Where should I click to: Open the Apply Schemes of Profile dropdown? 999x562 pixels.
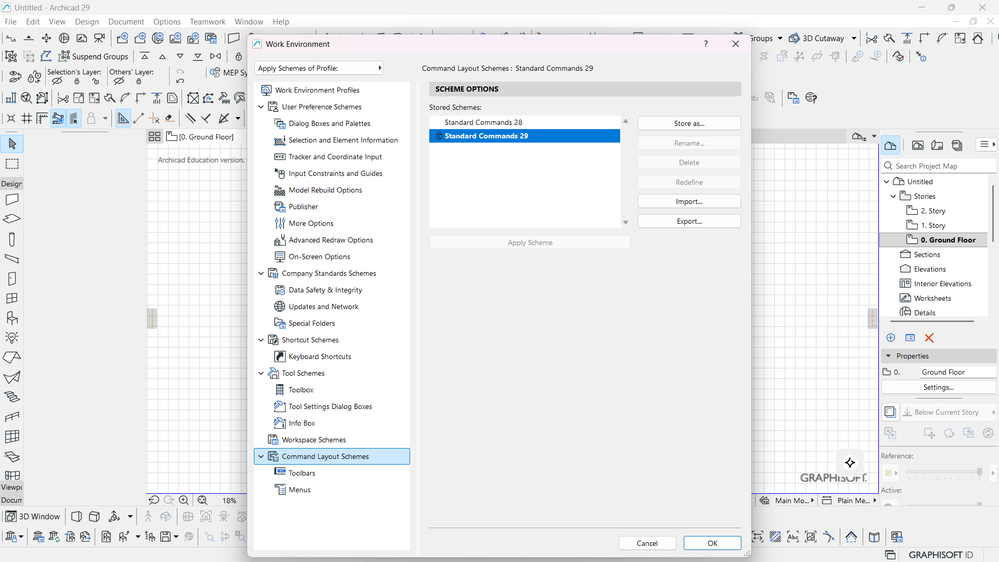319,68
